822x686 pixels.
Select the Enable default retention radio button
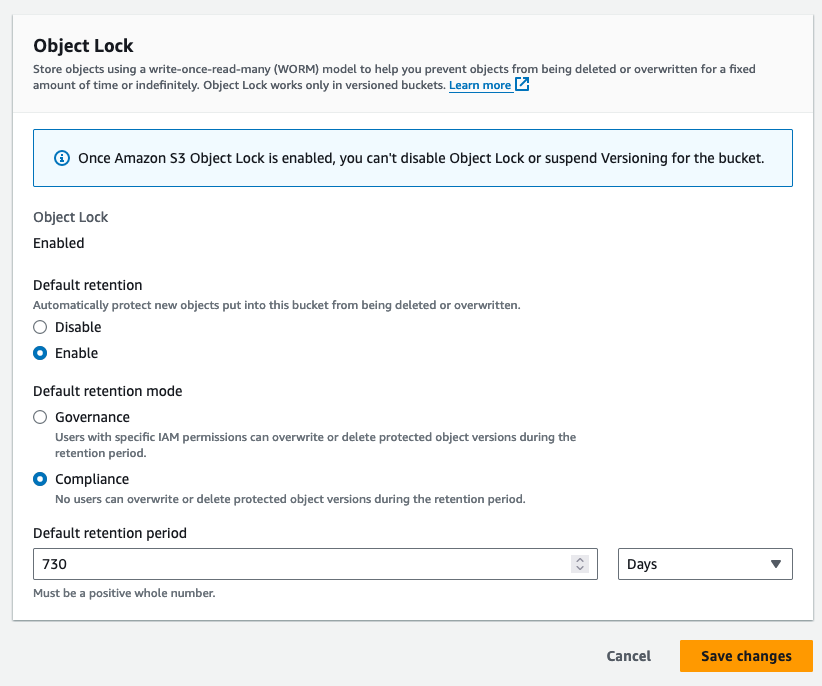(40, 353)
